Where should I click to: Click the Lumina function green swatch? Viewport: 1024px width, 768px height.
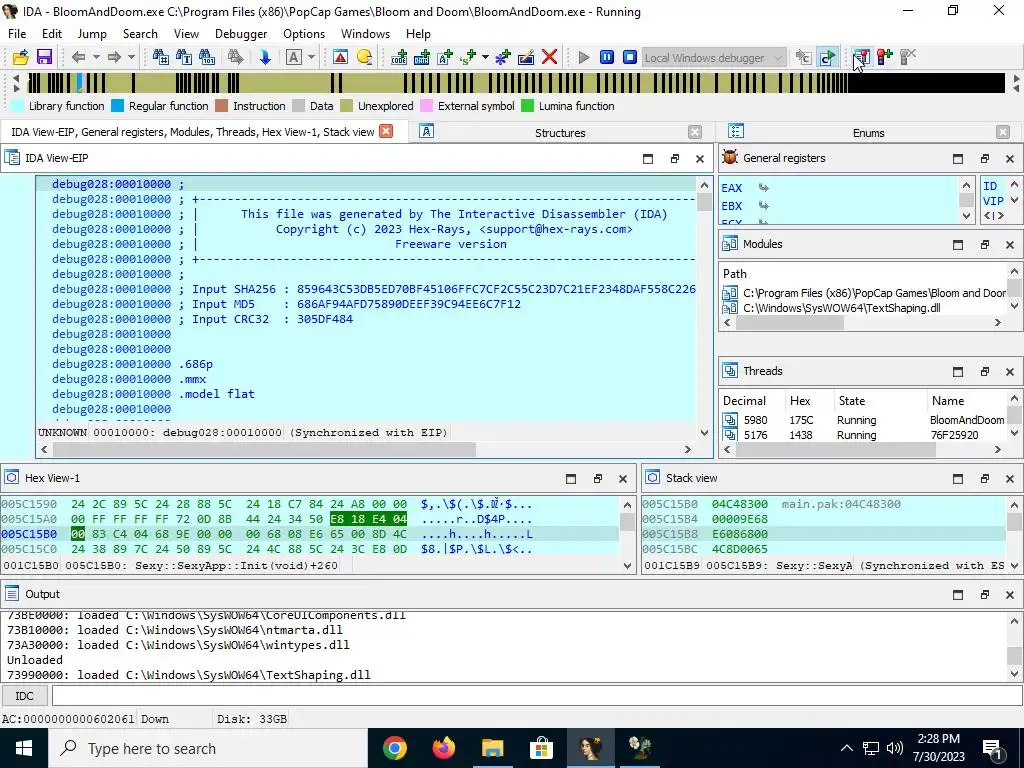[x=528, y=106]
